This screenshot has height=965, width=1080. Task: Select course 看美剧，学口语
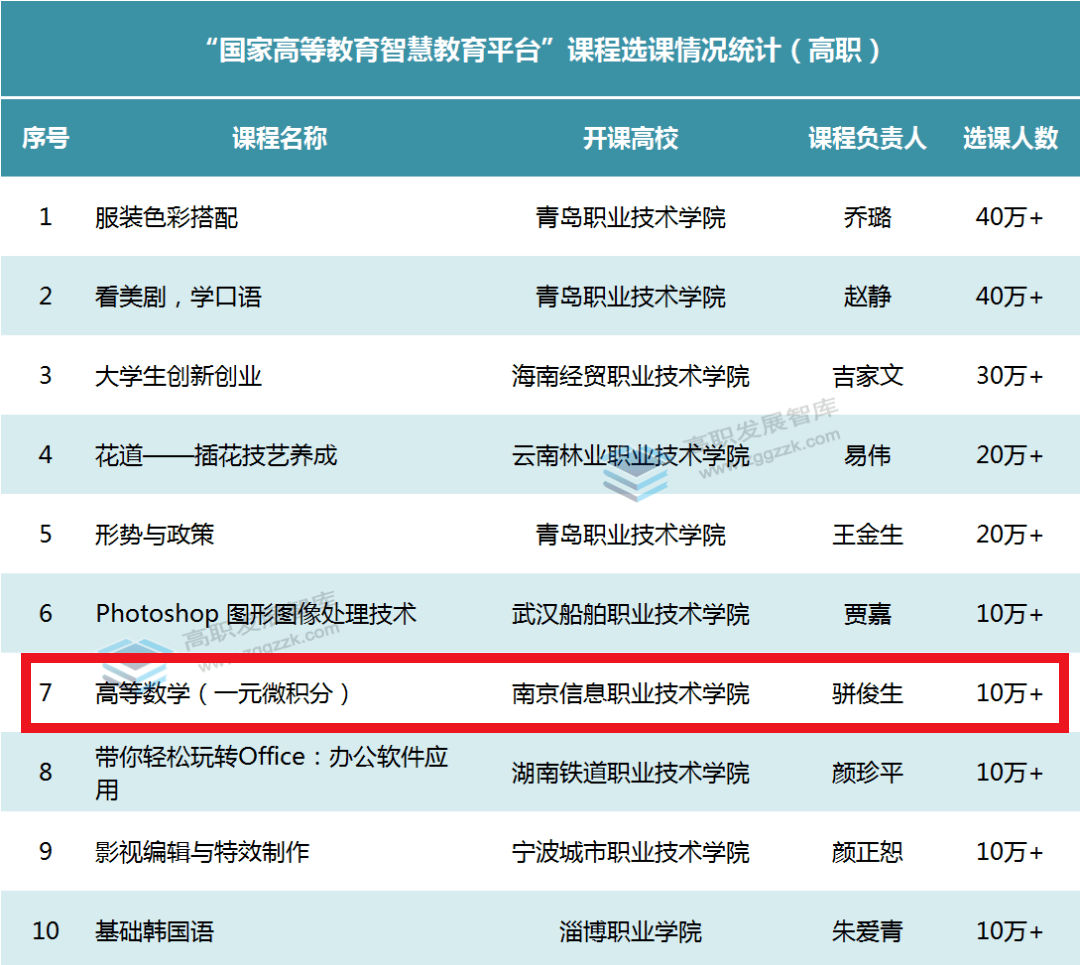[178, 296]
